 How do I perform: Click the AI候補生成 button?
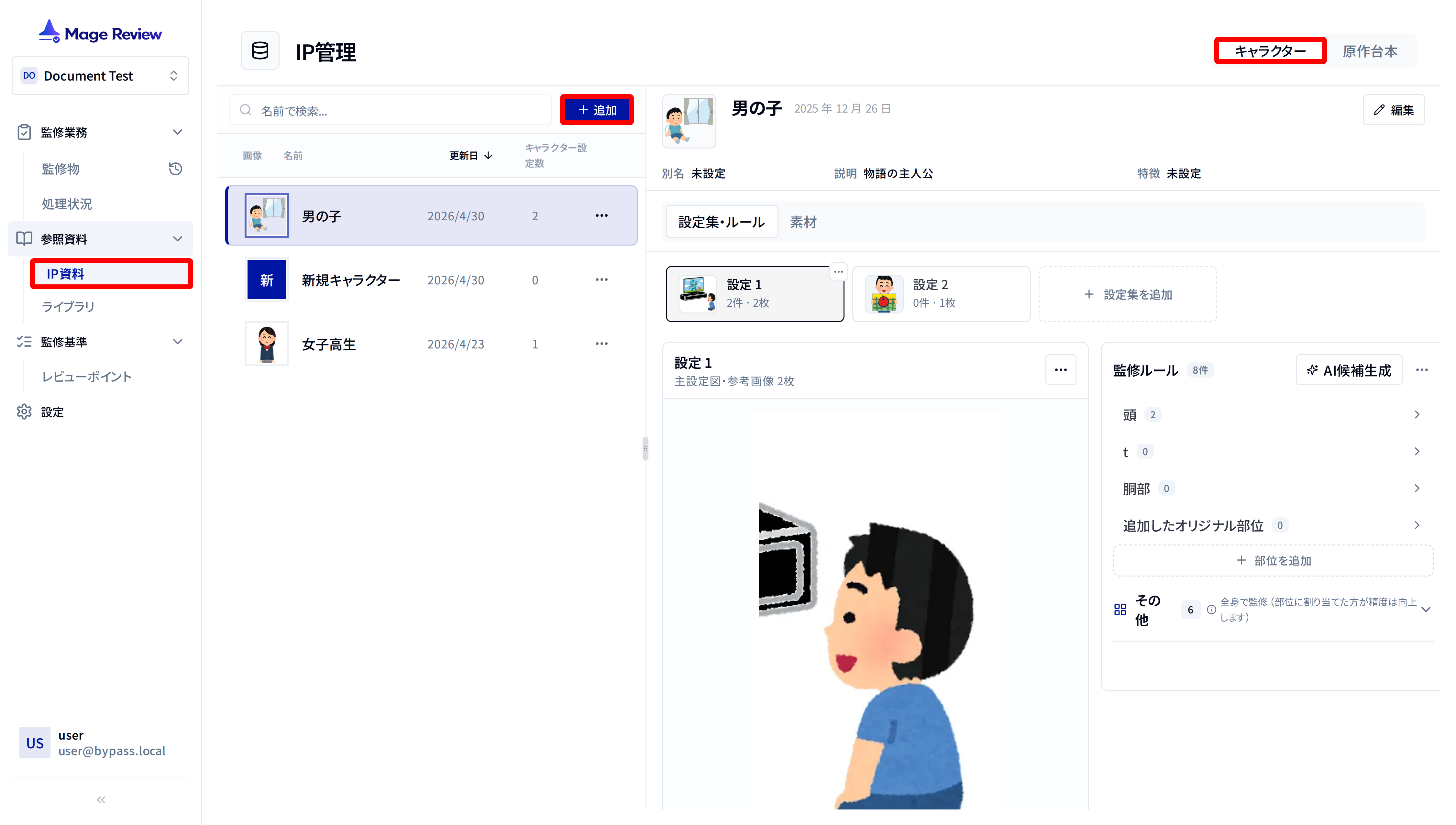click(x=1348, y=370)
